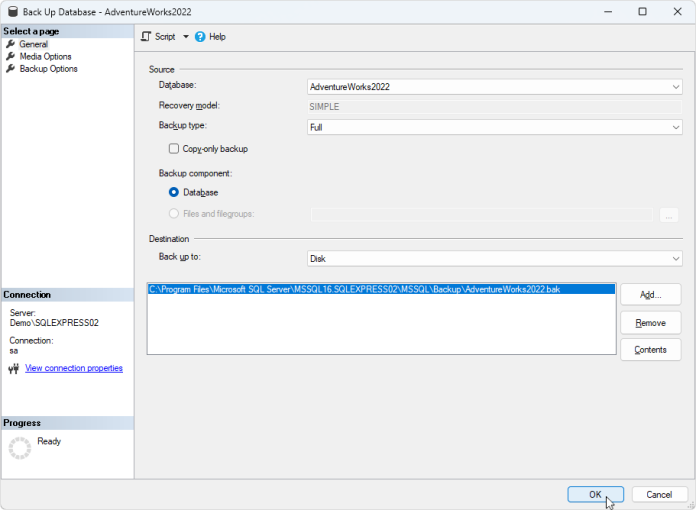
Task: Click the filegroups browse ellipsis button
Action: (x=669, y=215)
